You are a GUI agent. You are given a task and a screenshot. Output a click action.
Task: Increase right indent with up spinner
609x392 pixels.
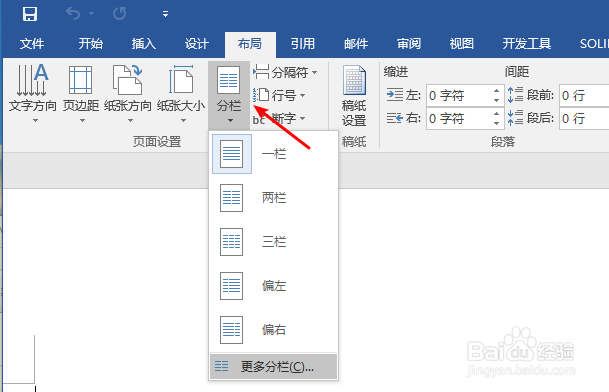(x=496, y=113)
